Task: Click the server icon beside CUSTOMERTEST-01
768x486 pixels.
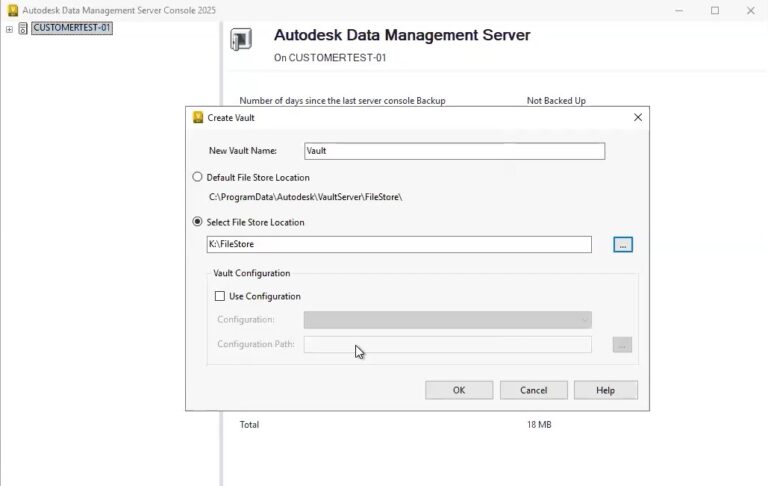Action: [23, 28]
